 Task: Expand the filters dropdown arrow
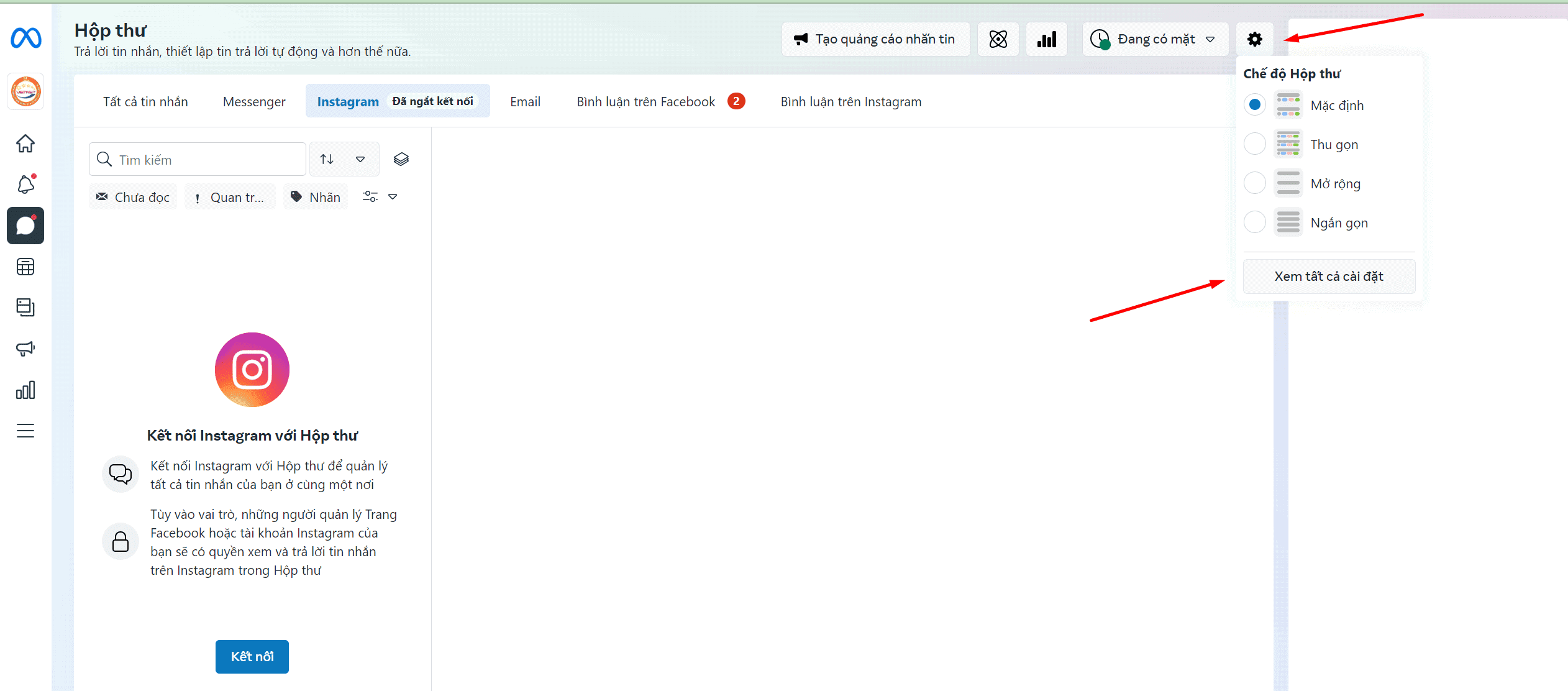click(393, 197)
